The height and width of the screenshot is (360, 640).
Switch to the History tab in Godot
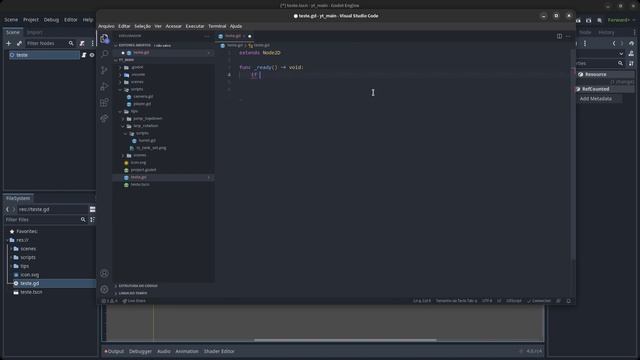(606, 32)
